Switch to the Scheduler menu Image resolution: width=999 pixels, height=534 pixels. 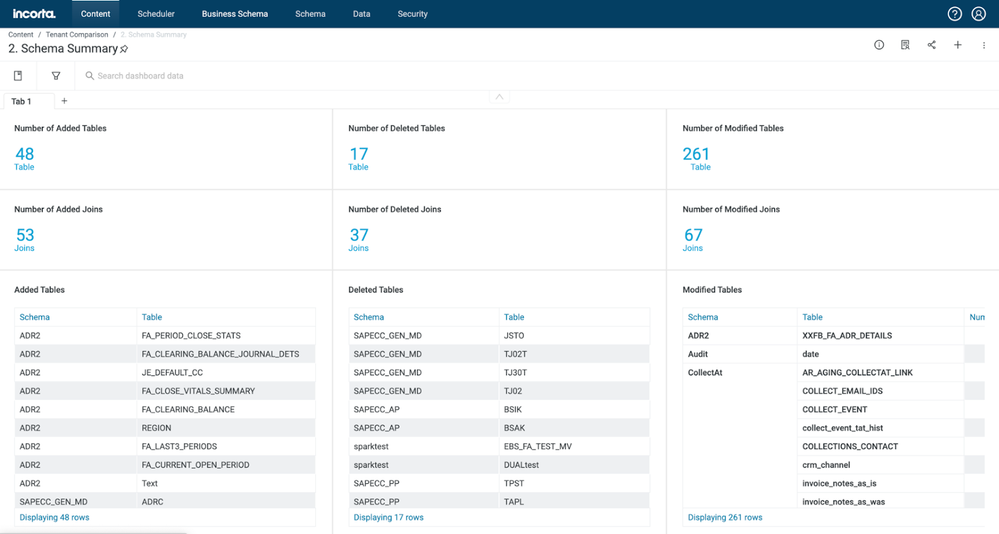pos(156,14)
